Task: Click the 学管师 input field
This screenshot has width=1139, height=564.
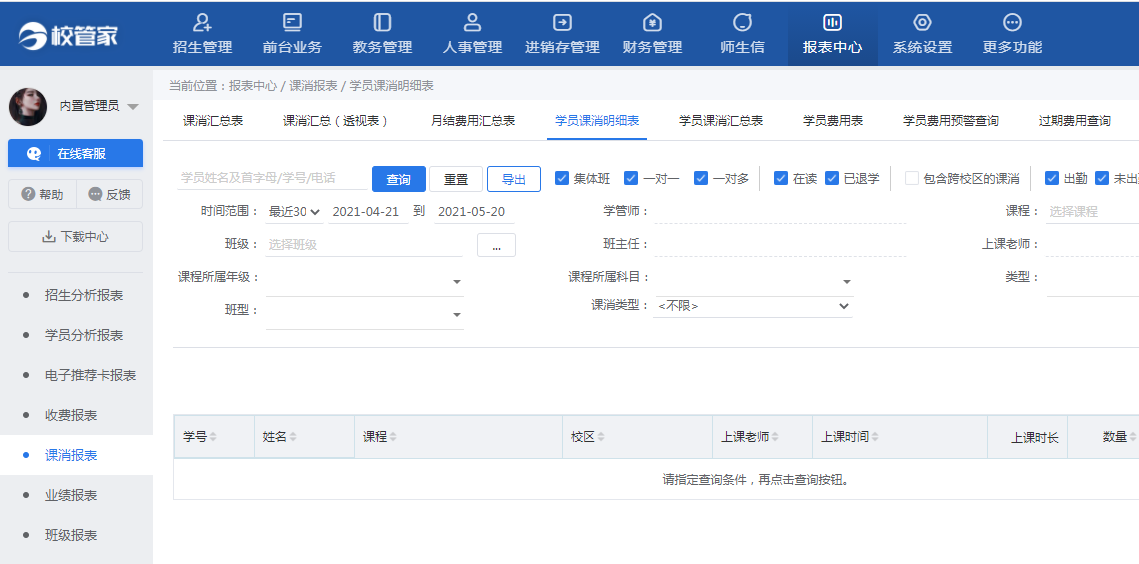Action: coord(780,212)
